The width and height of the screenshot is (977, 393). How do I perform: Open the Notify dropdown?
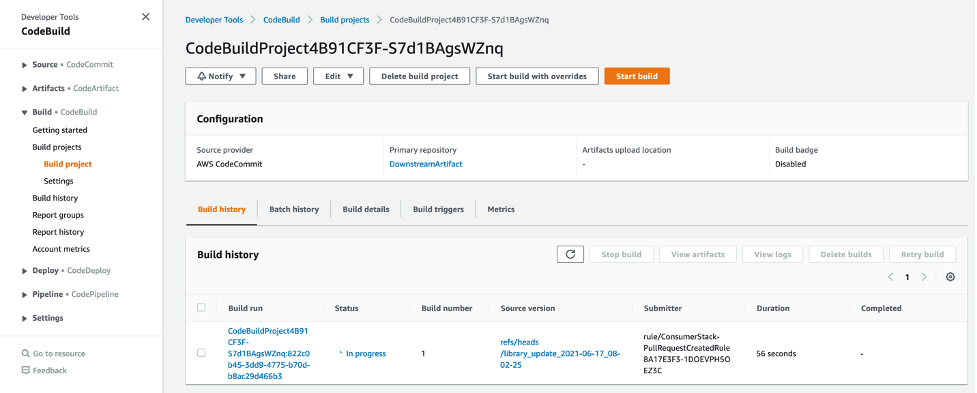pos(221,76)
